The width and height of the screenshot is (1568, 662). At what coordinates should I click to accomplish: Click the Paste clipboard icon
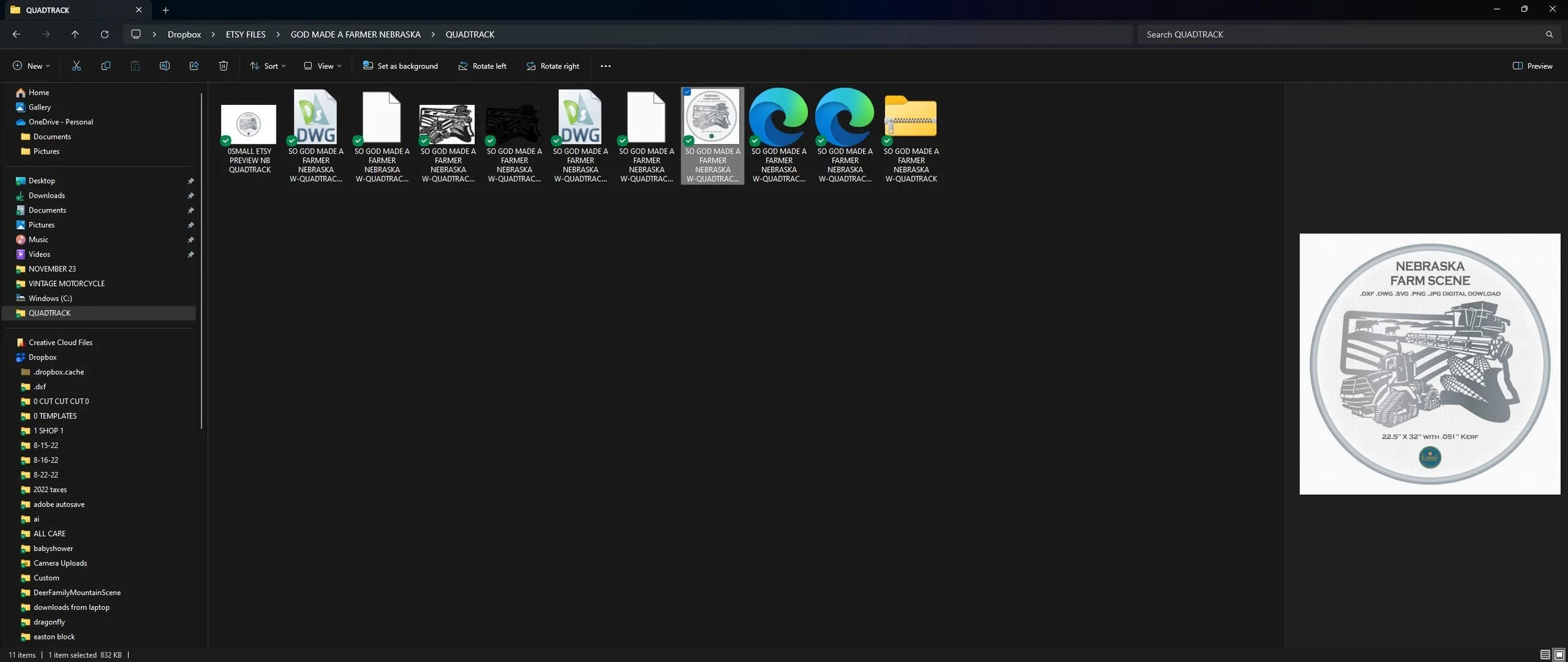click(135, 66)
